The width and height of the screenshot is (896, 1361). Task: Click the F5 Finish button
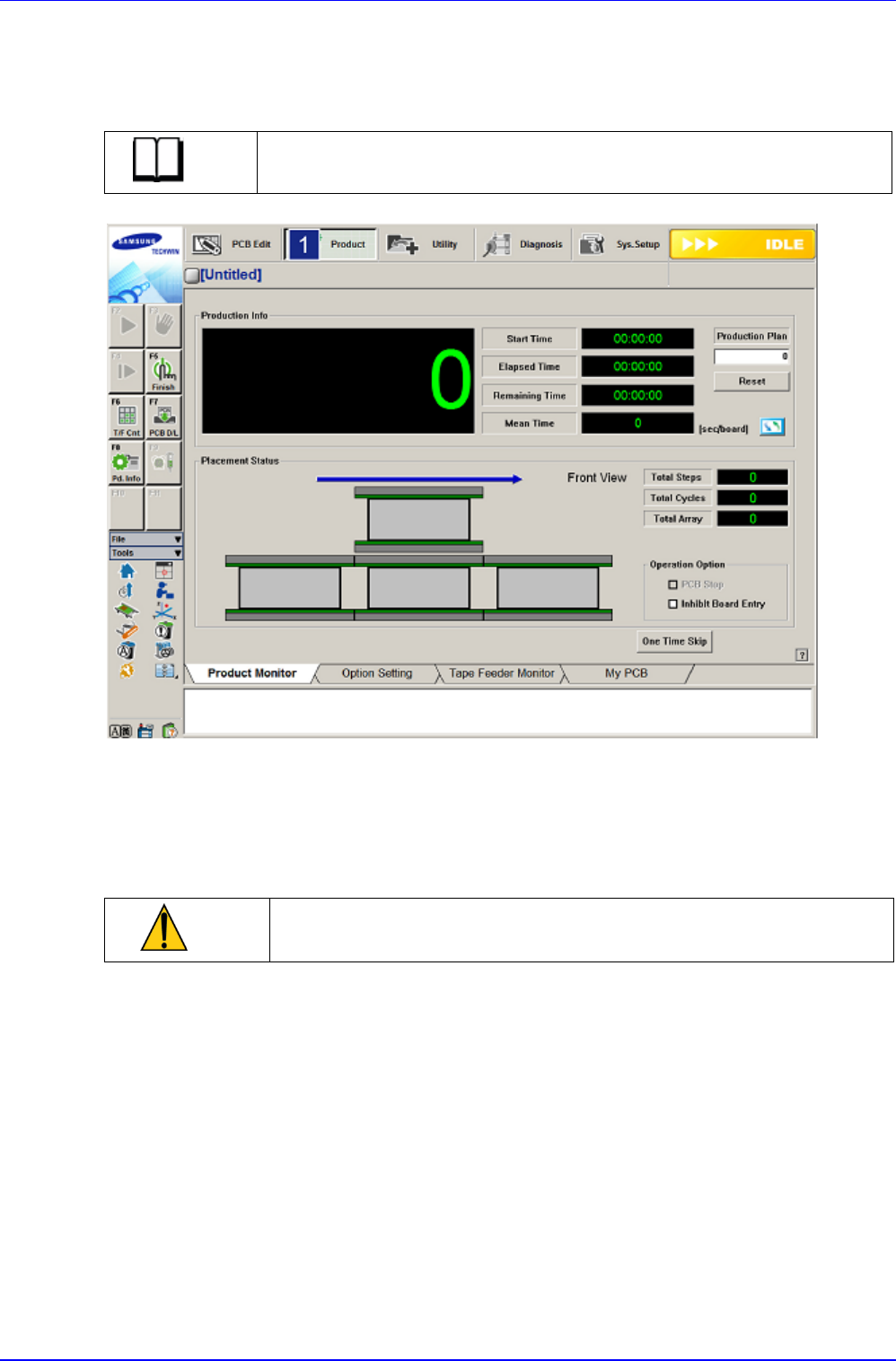click(x=163, y=371)
